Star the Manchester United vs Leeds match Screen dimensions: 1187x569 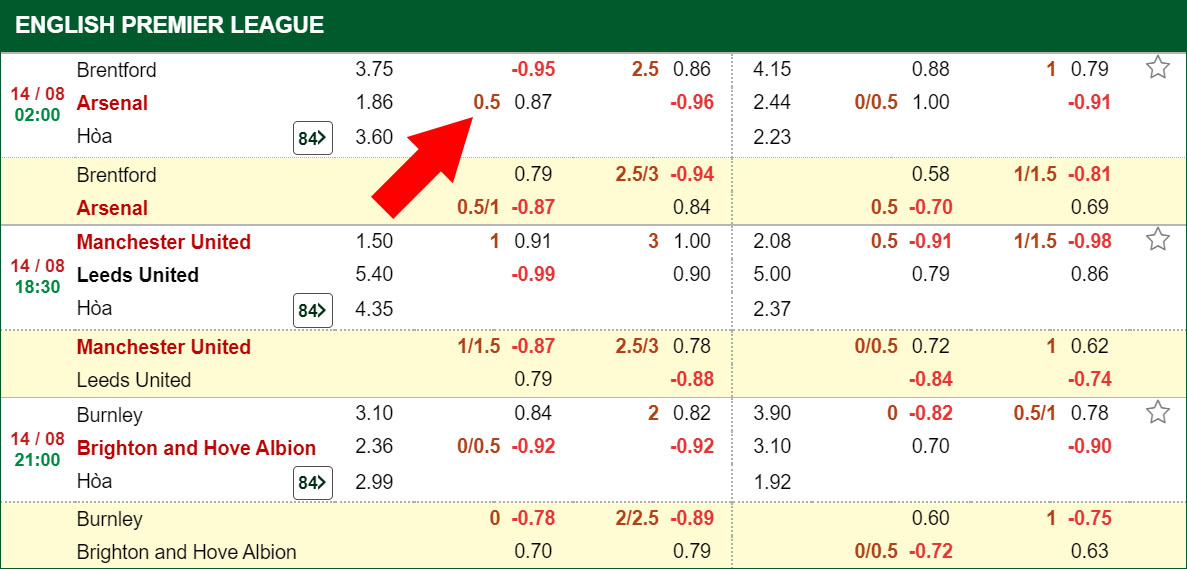click(x=1157, y=240)
